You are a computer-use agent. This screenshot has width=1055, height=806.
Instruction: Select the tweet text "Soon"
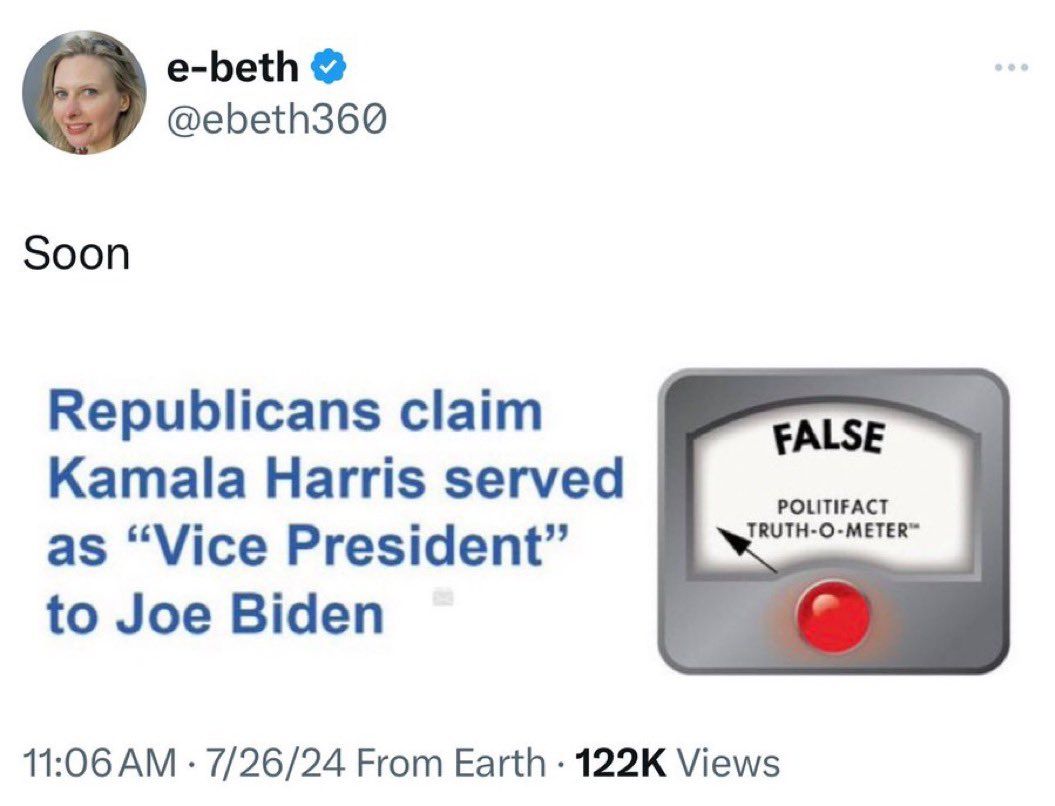[76, 255]
